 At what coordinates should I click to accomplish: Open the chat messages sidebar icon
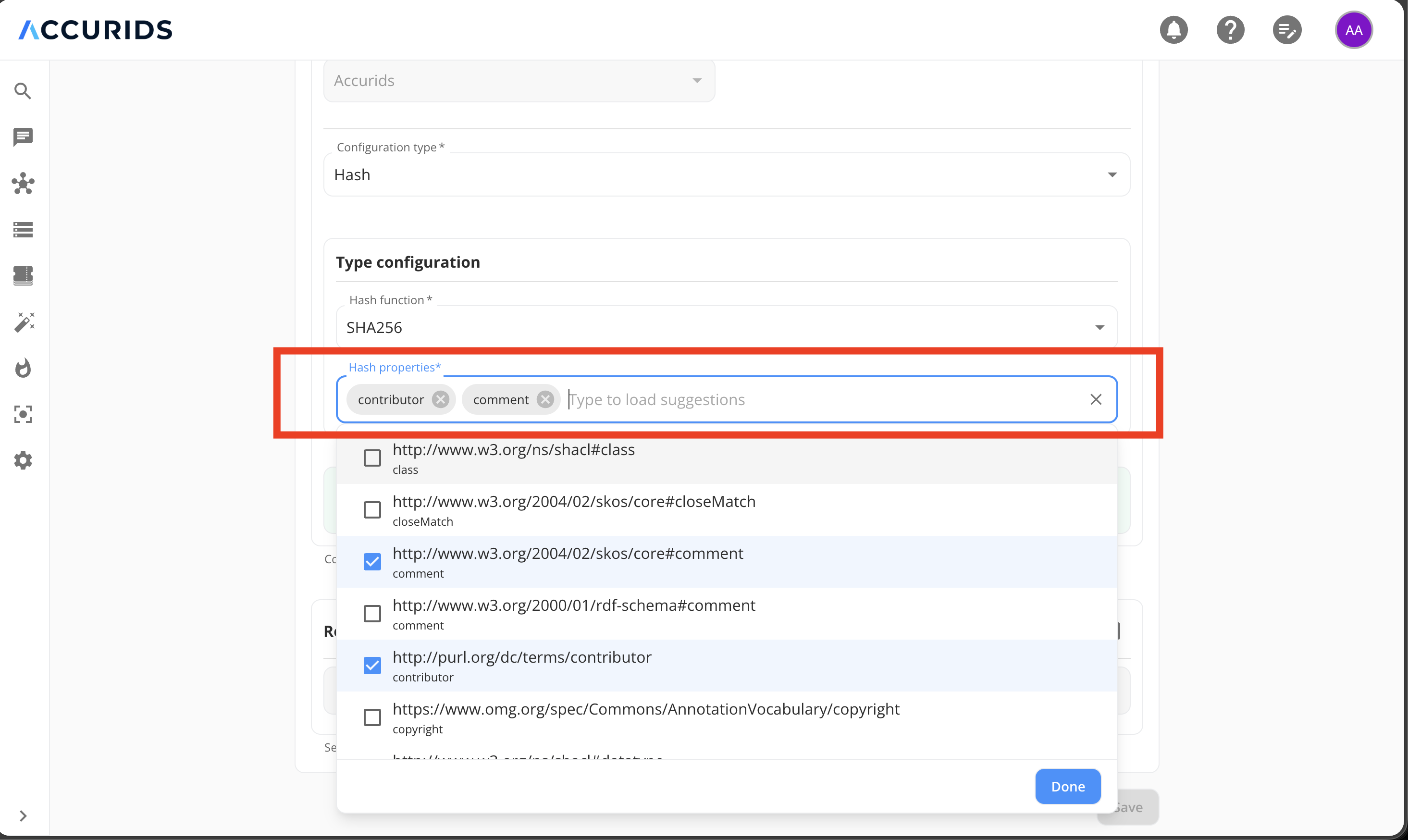pos(23,136)
